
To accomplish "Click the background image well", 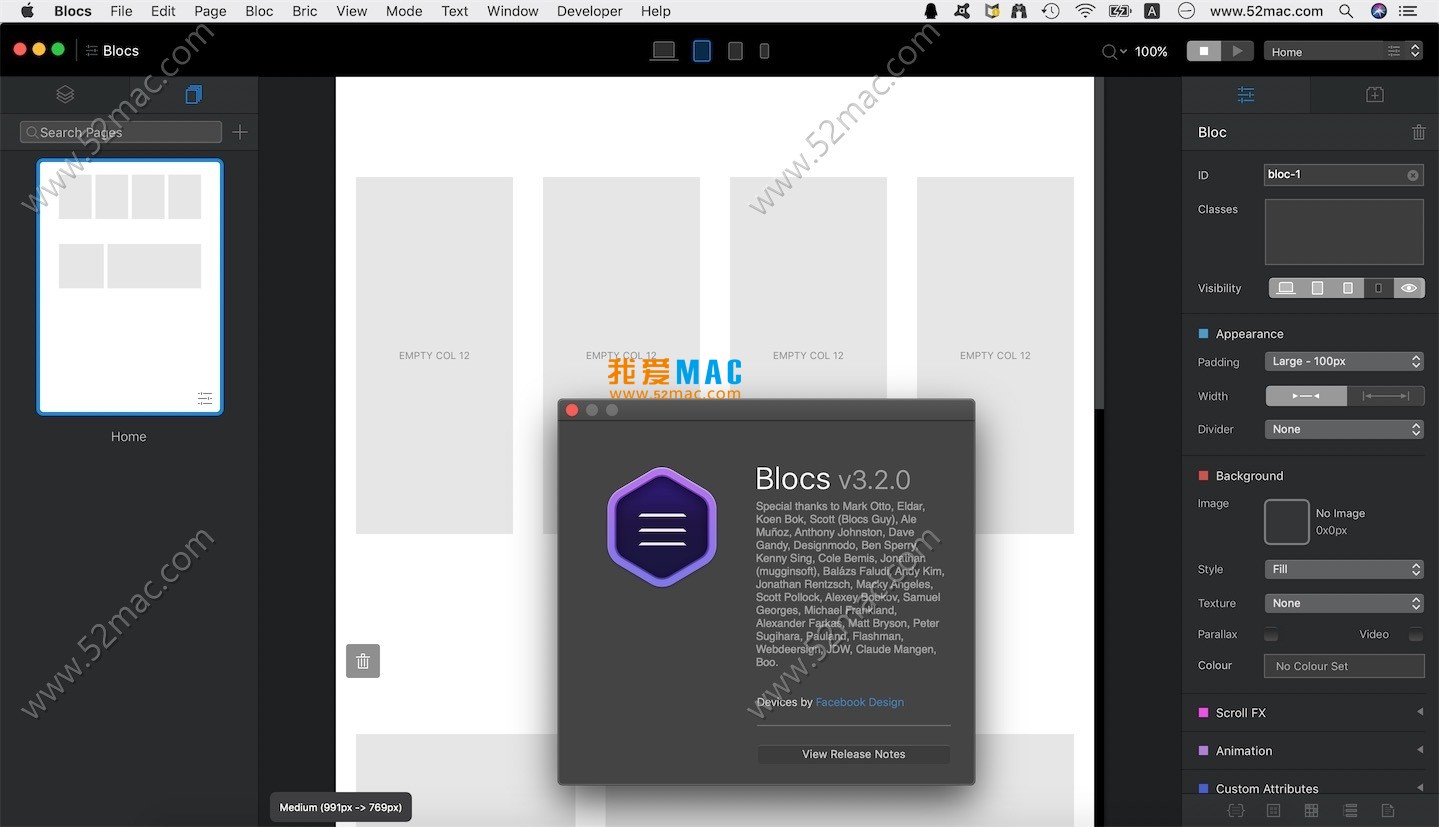I will 1286,522.
